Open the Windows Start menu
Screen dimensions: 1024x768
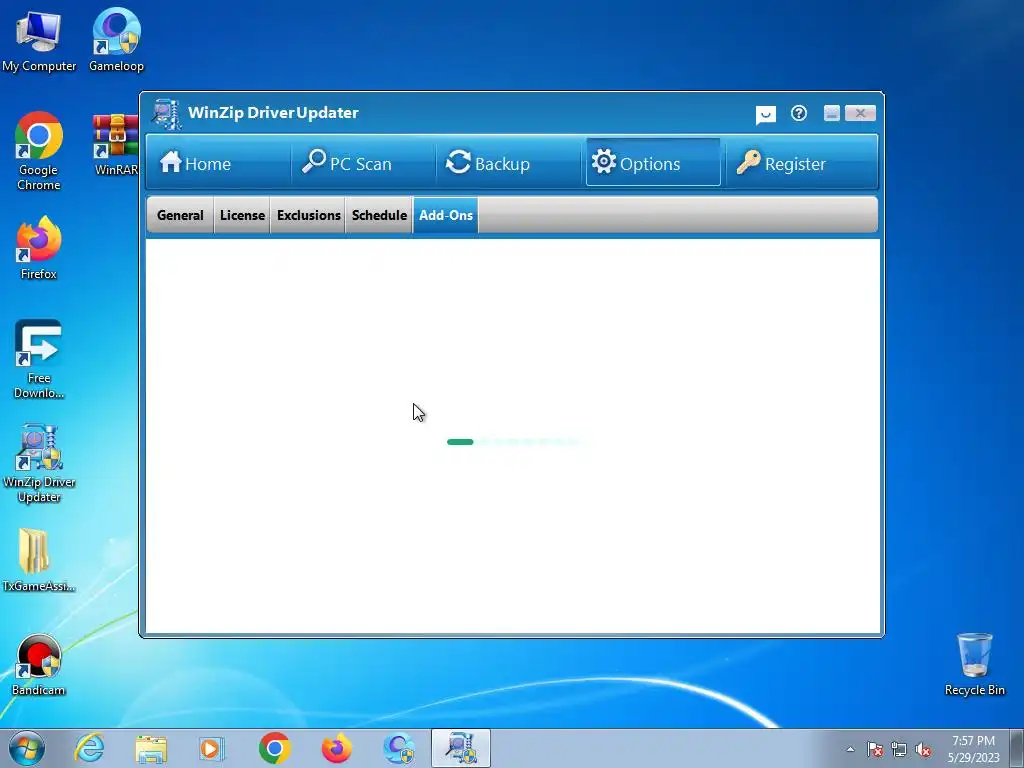(x=27, y=748)
